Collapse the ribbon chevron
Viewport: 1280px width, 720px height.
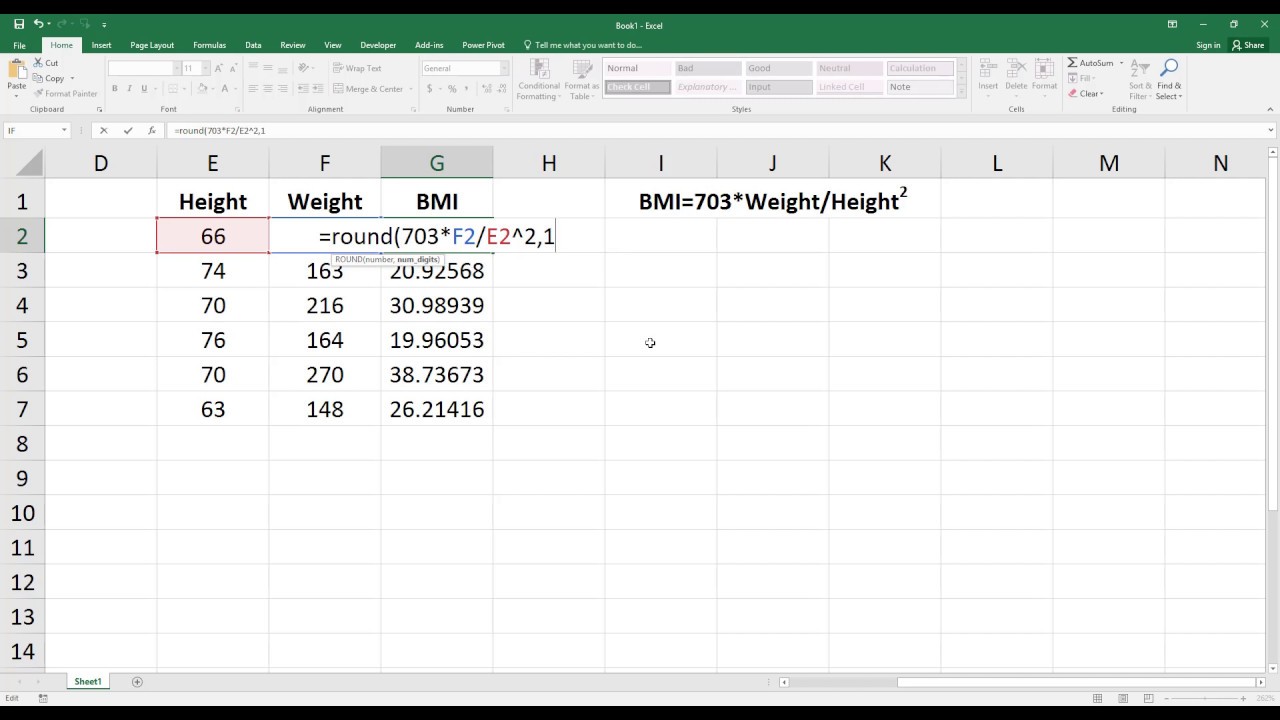click(1269, 109)
